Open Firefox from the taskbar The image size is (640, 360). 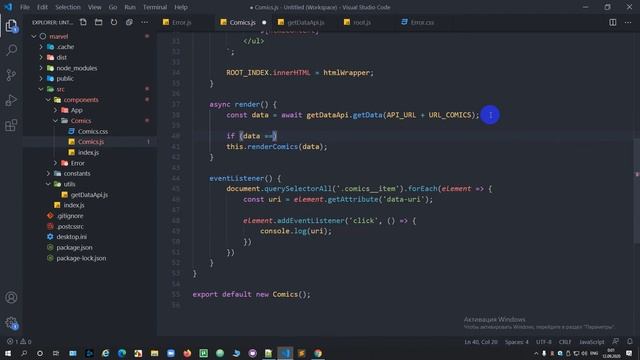187,353
